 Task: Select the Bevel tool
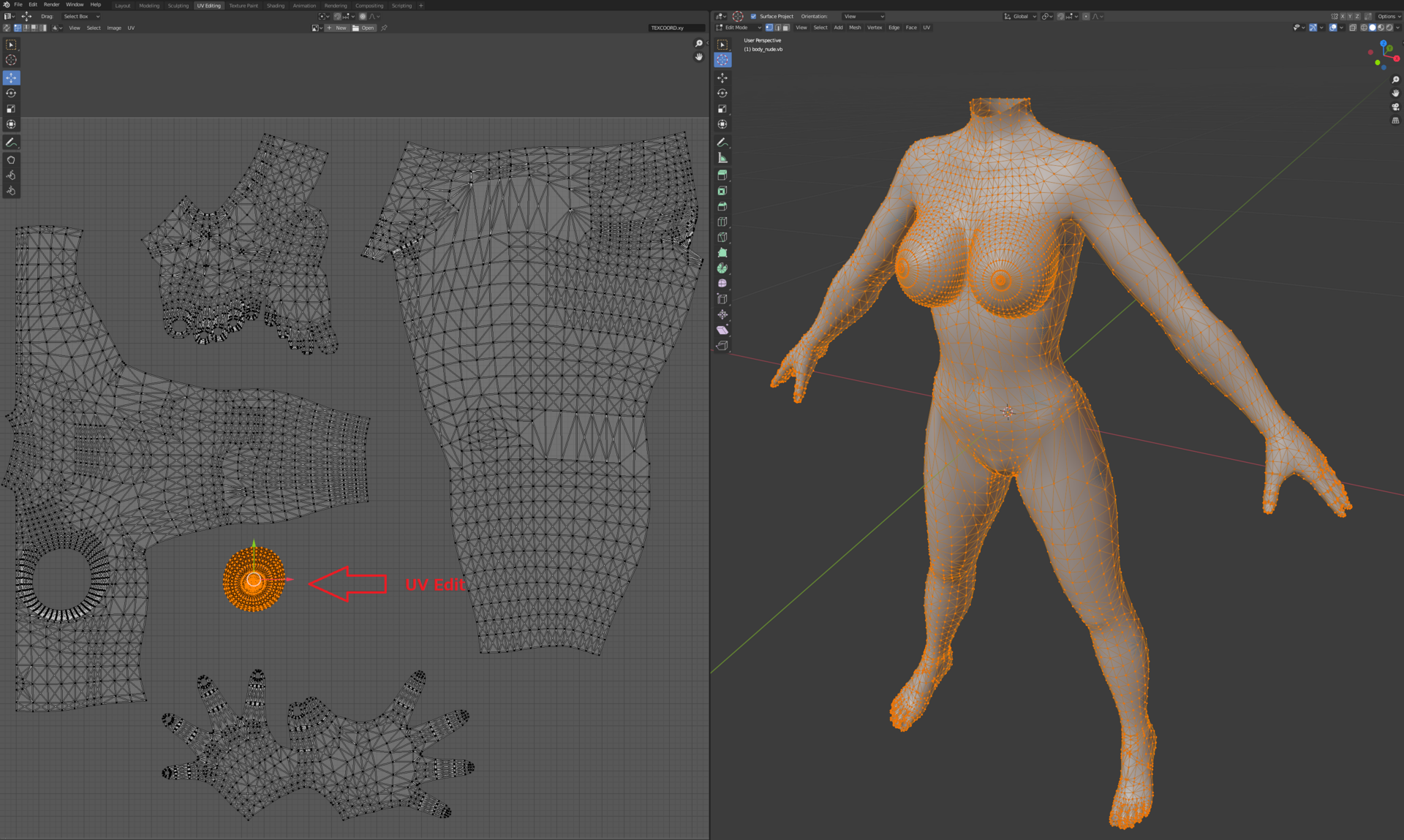point(722,206)
